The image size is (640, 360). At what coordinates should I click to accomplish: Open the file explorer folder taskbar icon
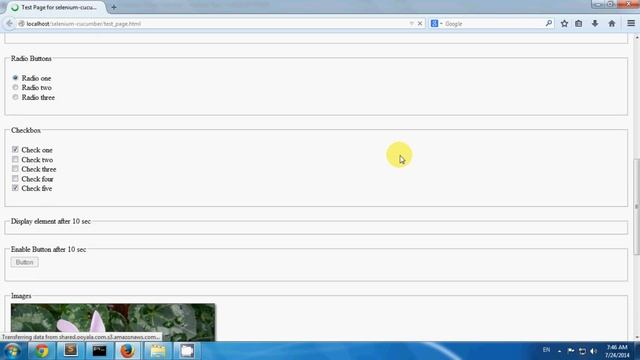[x=158, y=351]
